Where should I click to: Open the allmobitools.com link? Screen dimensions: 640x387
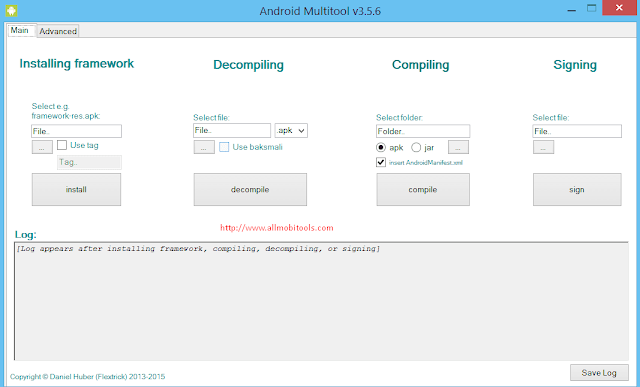click(277, 228)
